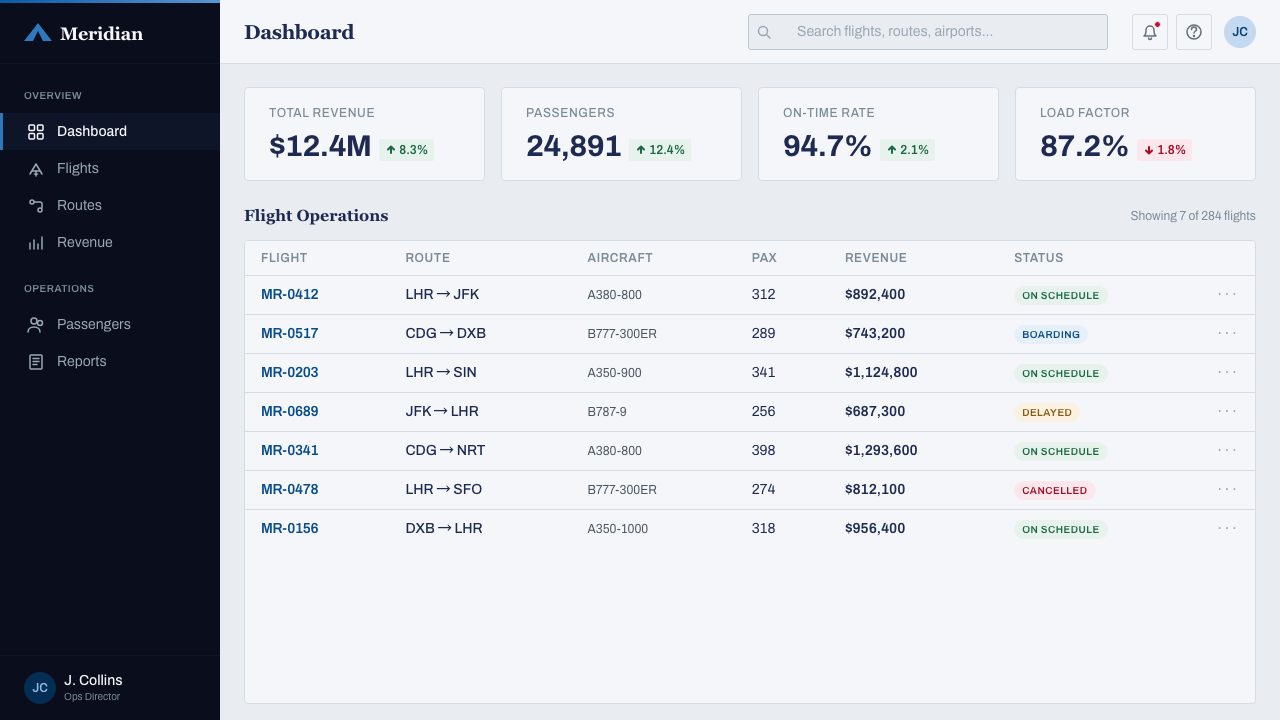Open the notifications bell

pyautogui.click(x=1150, y=32)
